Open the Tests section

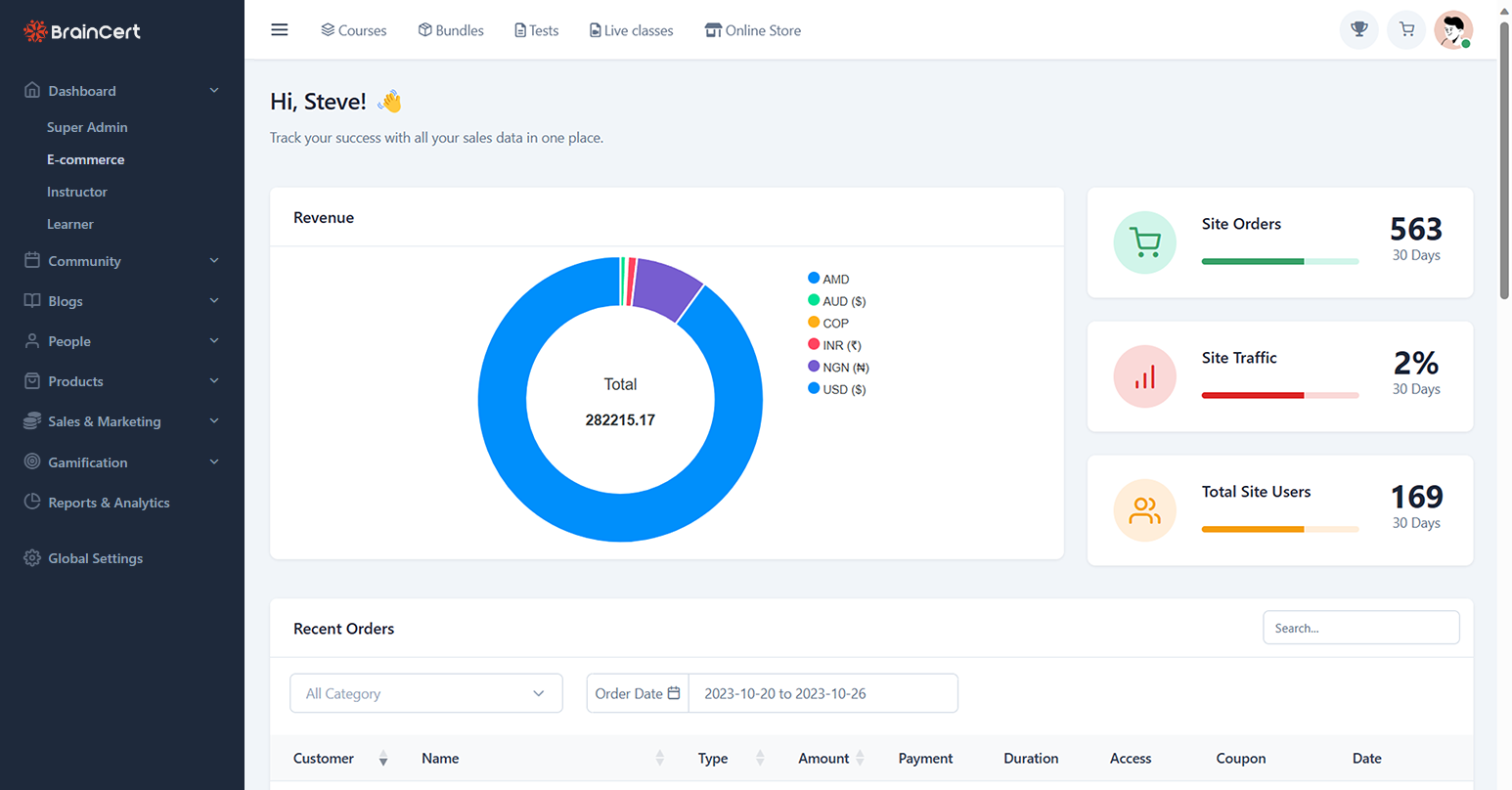[536, 30]
